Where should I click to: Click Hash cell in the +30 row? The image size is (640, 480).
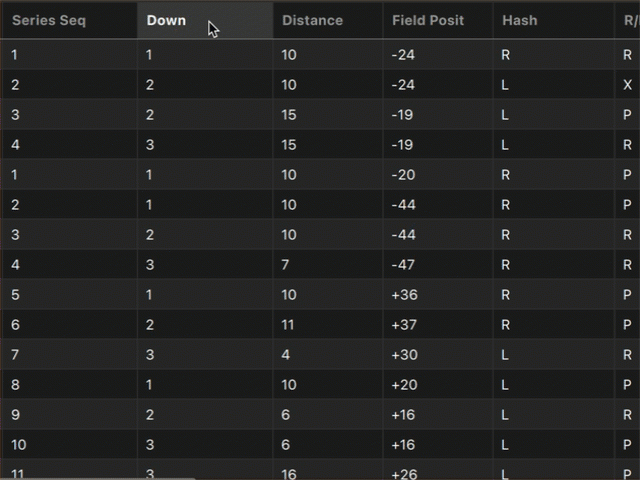[x=505, y=355]
